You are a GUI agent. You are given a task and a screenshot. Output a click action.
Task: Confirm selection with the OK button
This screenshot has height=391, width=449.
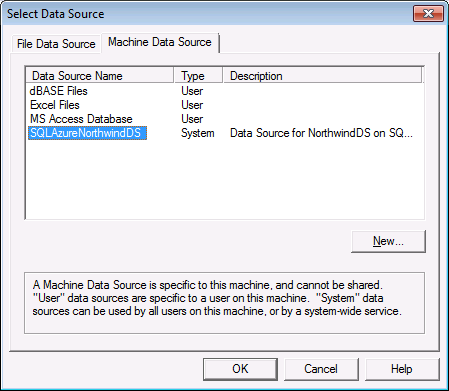tap(240, 369)
